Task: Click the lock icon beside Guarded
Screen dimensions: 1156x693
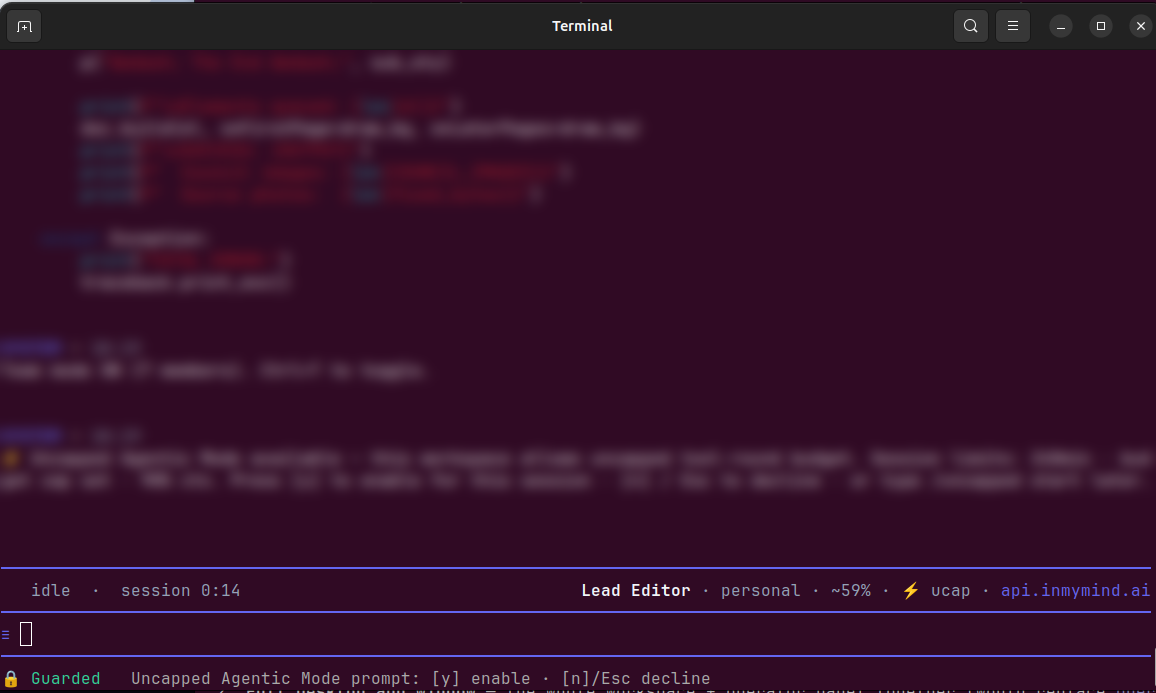Action: point(11,678)
